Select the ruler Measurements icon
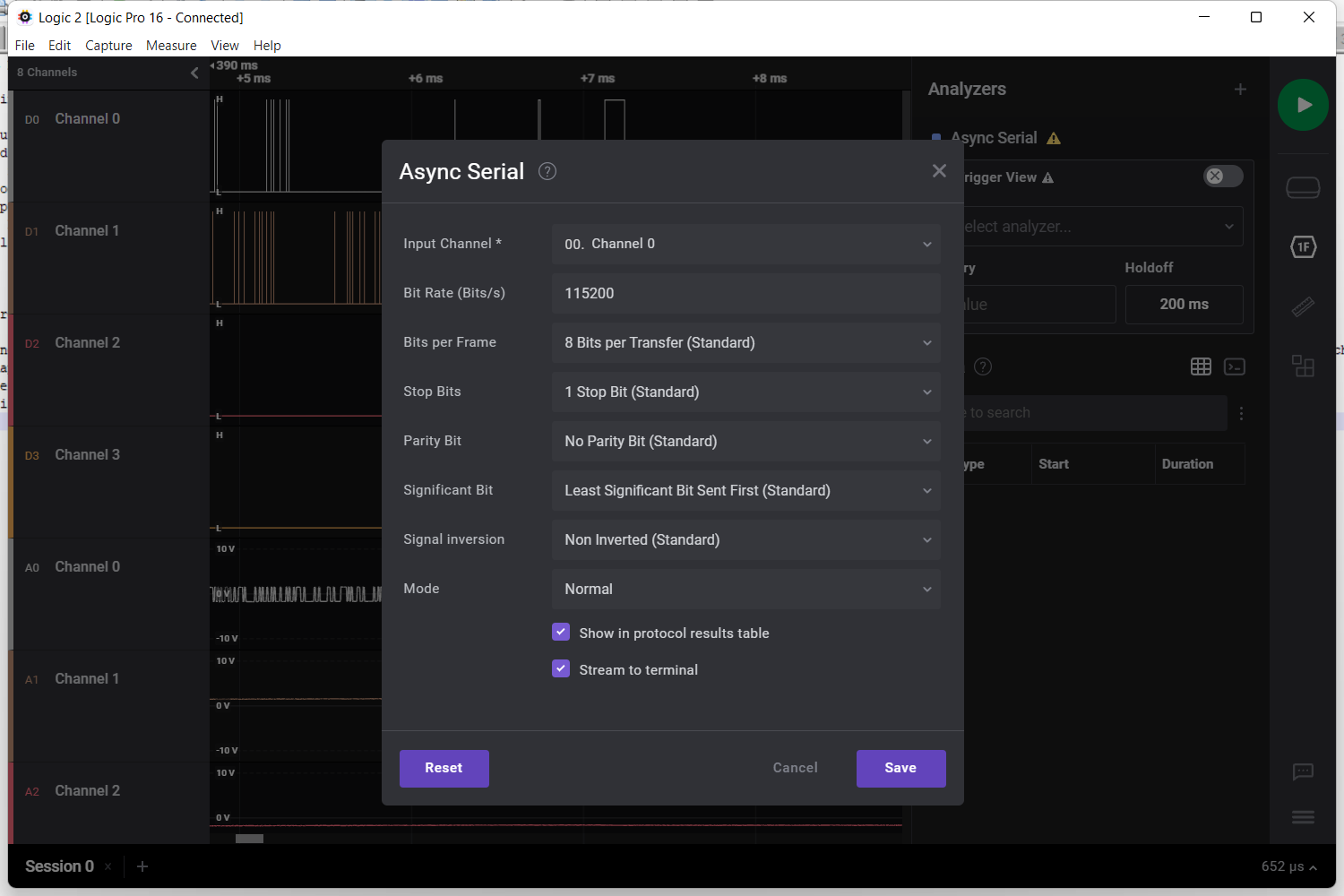The height and width of the screenshot is (896, 1344). (1303, 307)
